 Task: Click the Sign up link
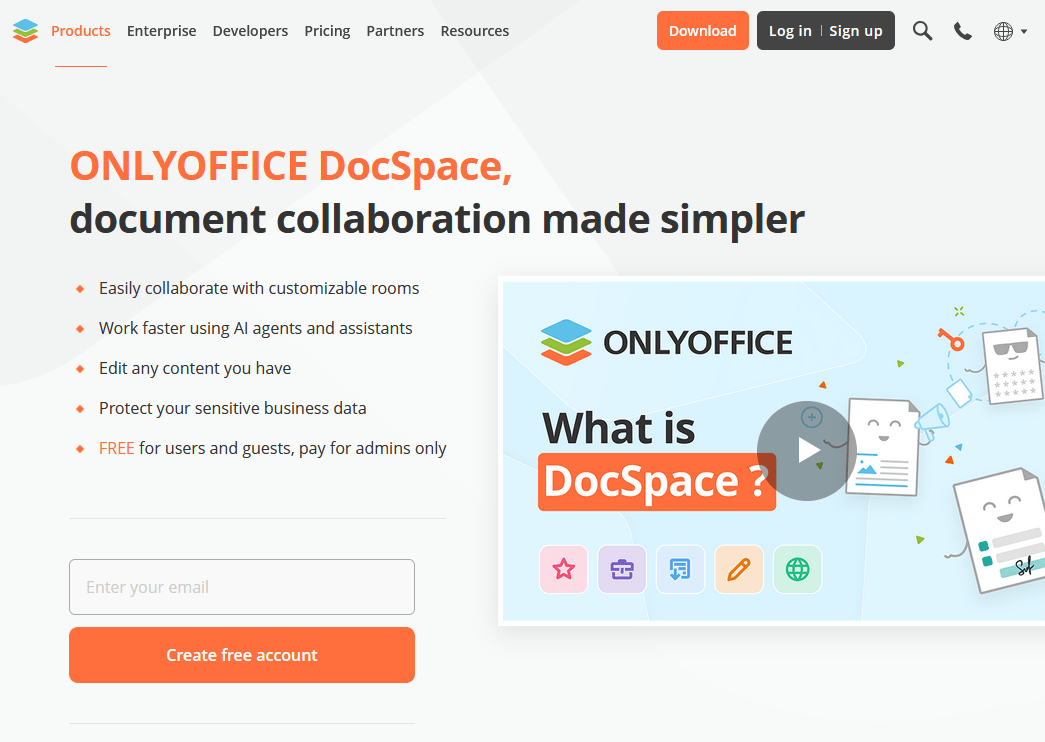(x=856, y=31)
